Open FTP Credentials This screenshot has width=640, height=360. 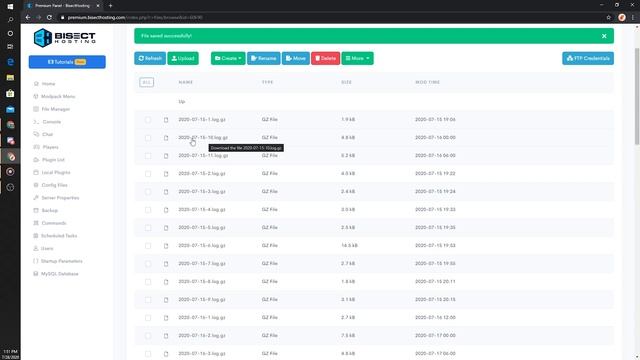588,58
